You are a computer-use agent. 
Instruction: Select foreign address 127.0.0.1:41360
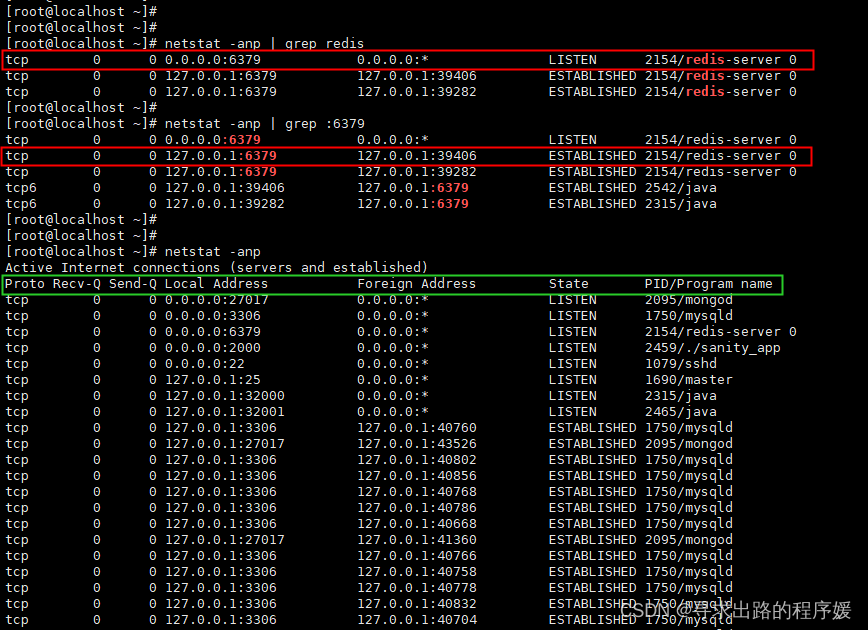tap(417, 541)
